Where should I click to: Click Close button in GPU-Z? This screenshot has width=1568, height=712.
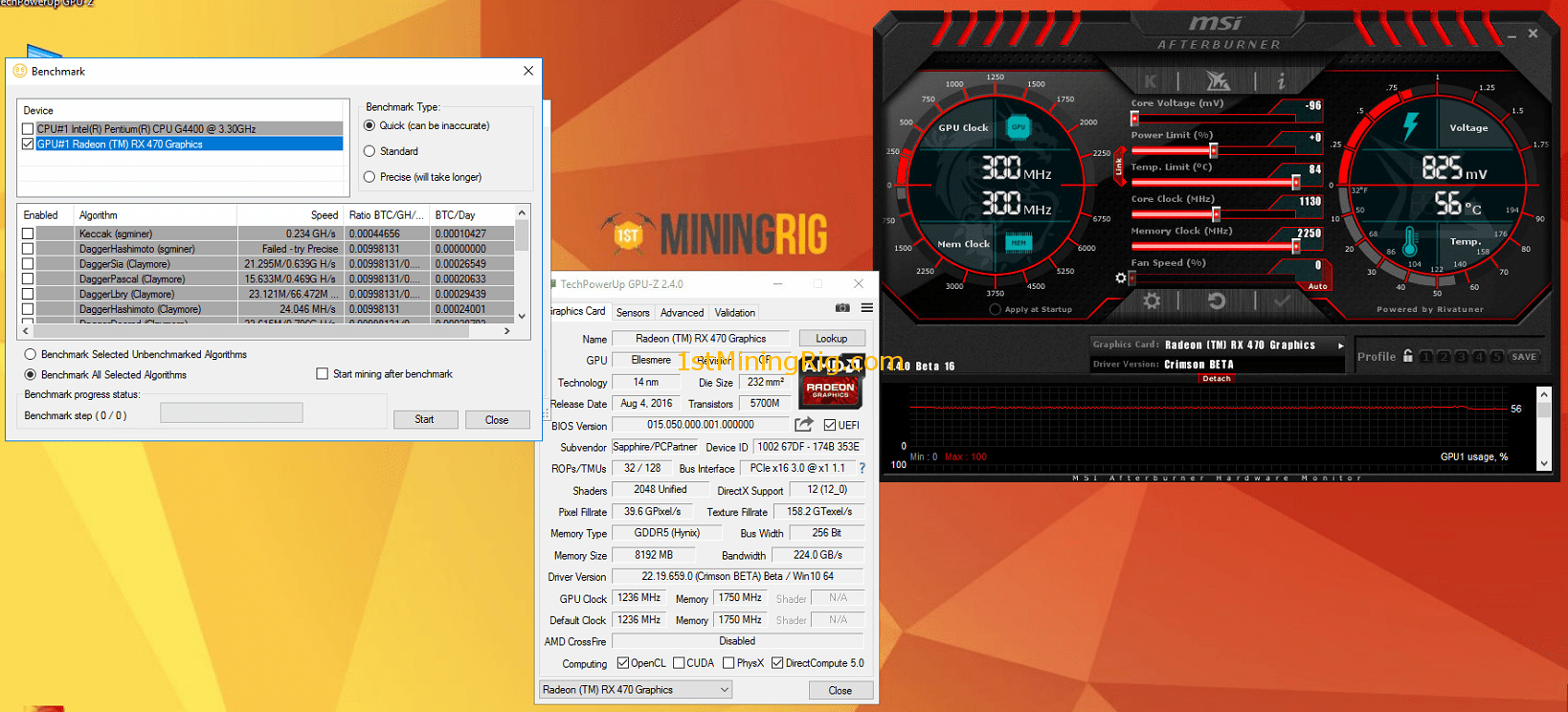840,690
